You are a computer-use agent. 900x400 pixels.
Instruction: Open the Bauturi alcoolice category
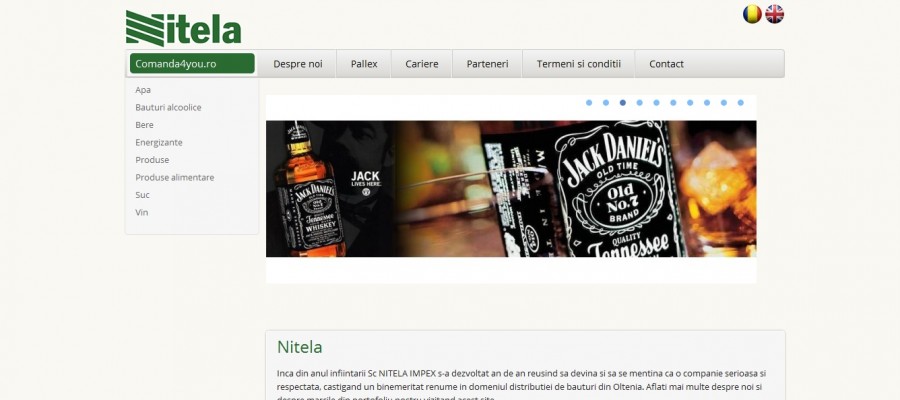click(168, 107)
